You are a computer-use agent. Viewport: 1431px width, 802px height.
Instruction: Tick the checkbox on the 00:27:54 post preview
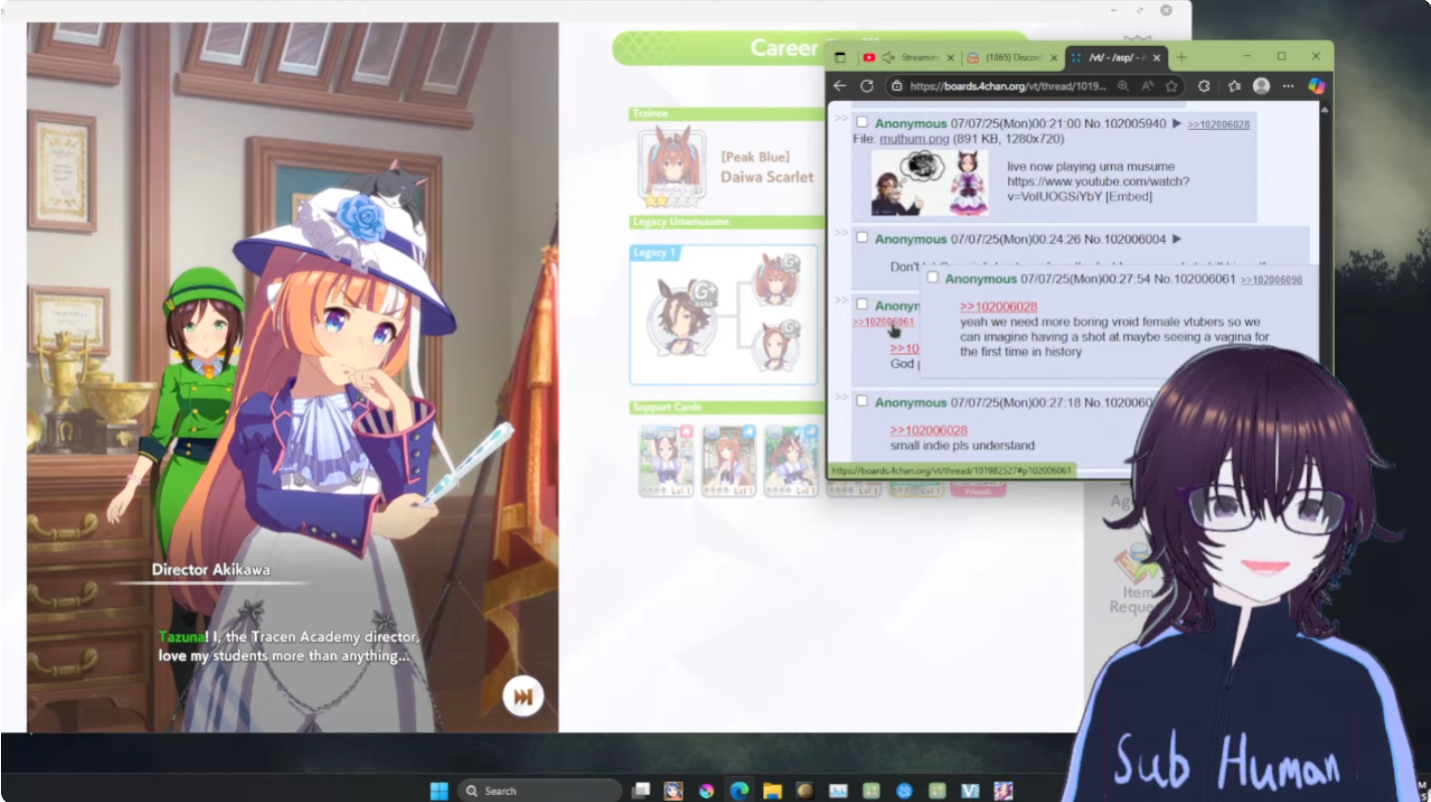click(932, 278)
